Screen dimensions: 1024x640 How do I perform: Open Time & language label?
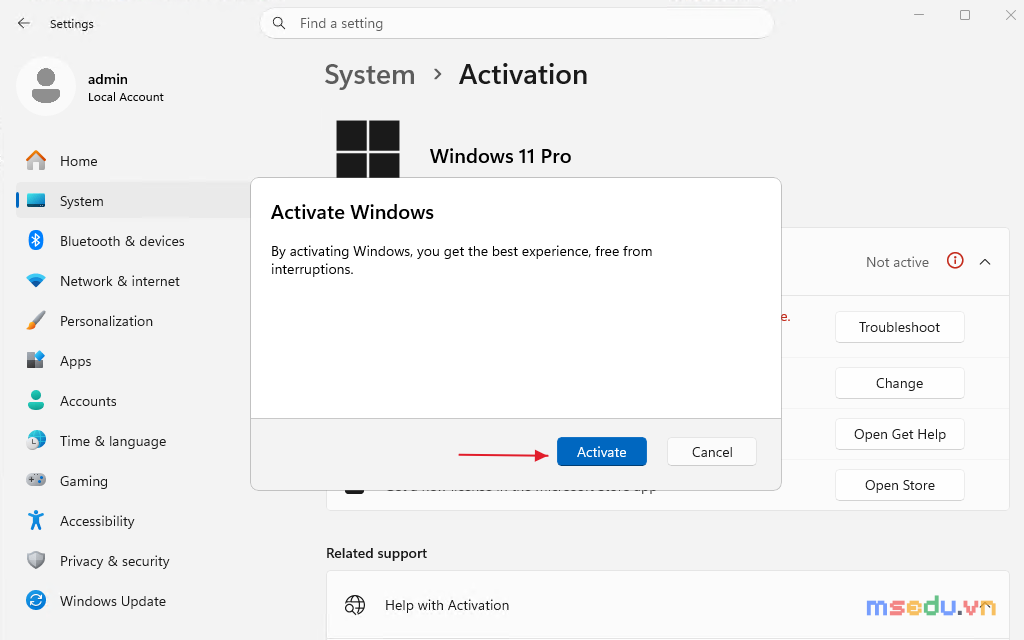(x=113, y=441)
